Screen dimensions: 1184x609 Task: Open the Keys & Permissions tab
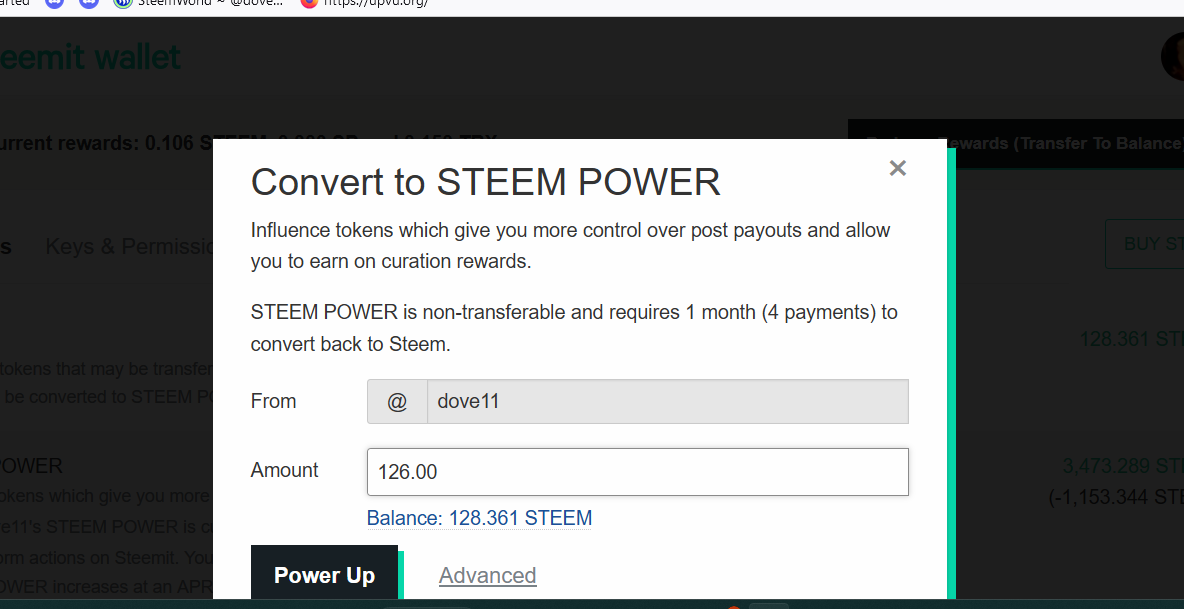tap(130, 246)
